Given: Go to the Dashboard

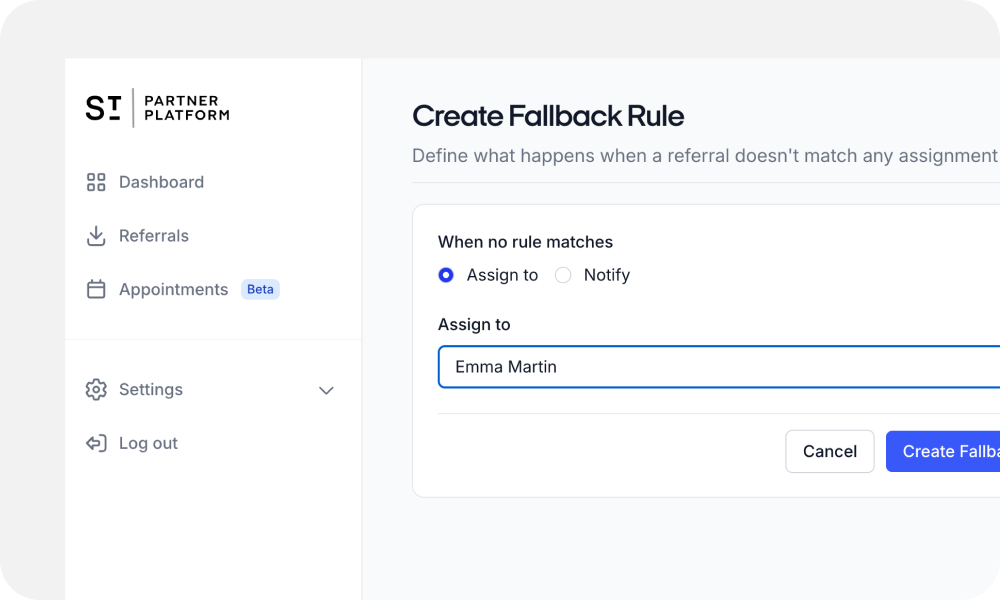Looking at the screenshot, I should pos(161,182).
